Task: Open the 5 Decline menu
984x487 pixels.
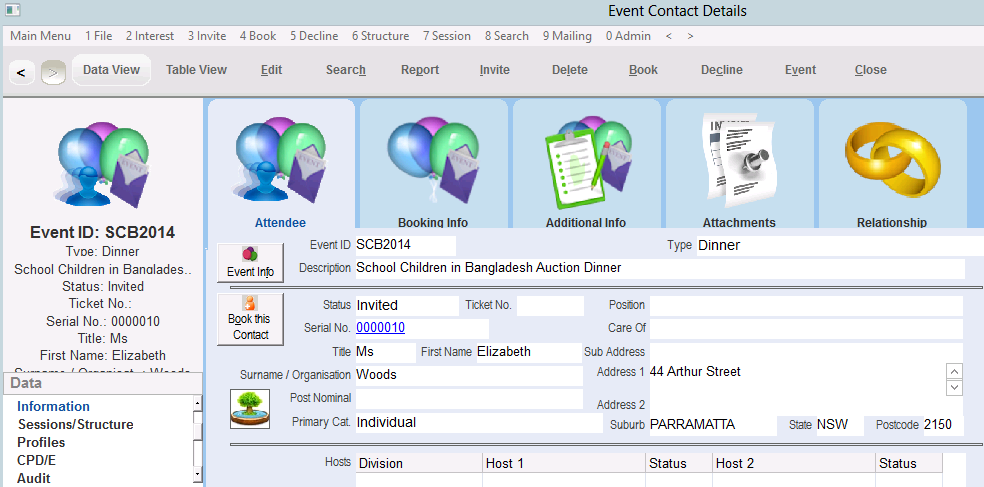Action: pyautogui.click(x=314, y=36)
